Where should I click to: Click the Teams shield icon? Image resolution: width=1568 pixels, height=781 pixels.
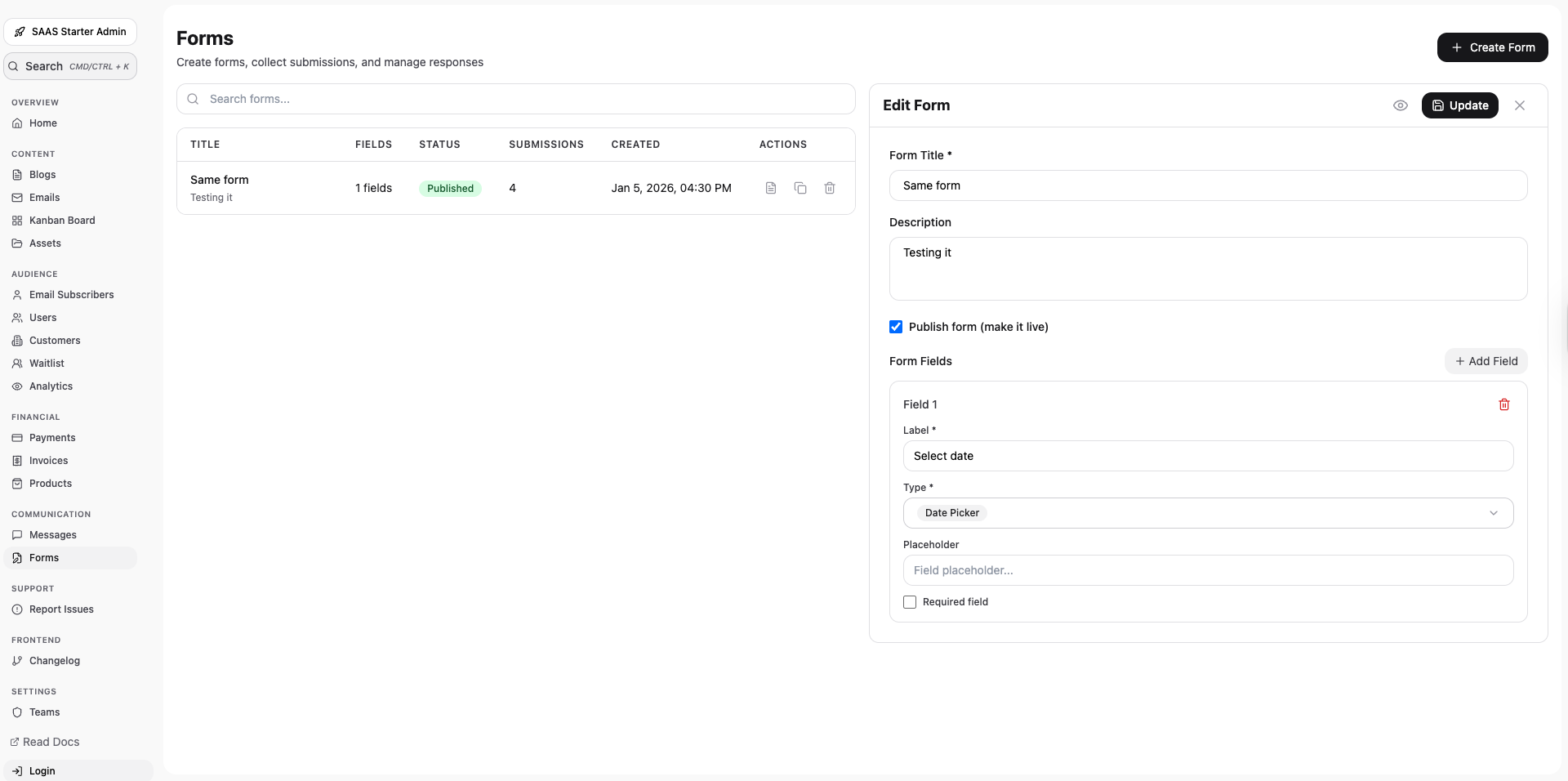click(x=17, y=712)
